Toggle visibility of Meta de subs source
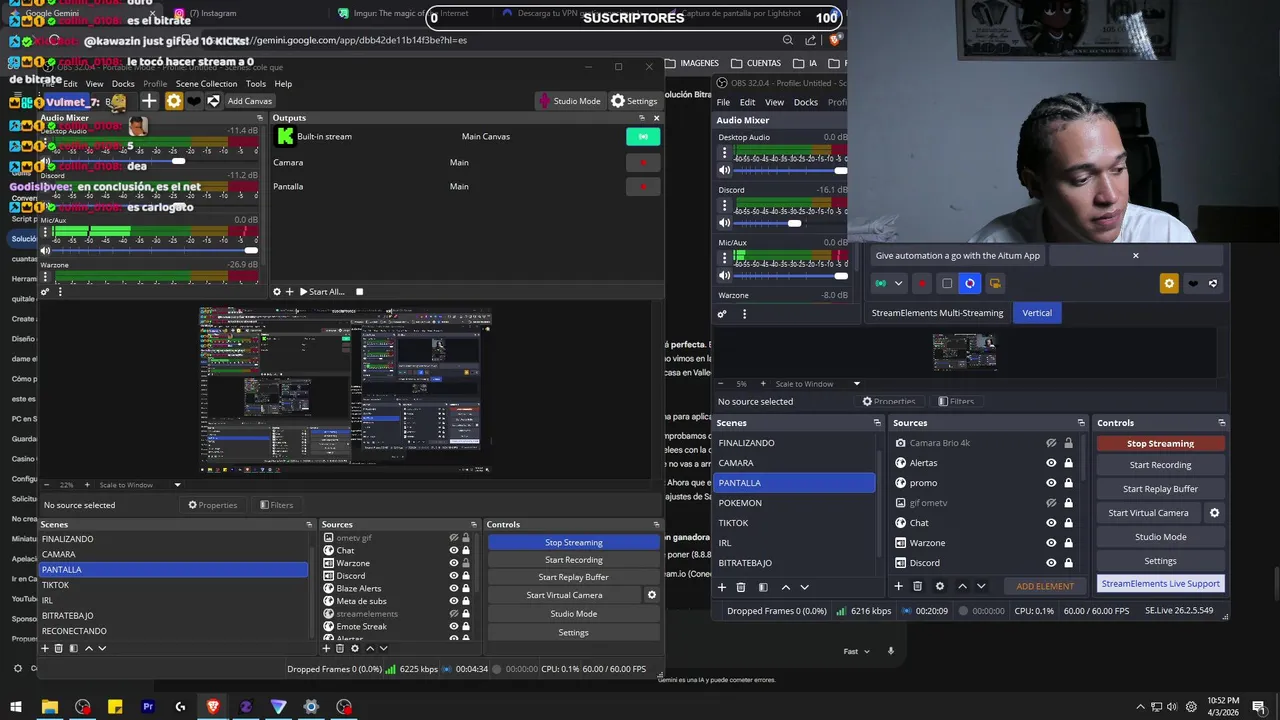Screen dimensions: 1280x720 (x=454, y=601)
